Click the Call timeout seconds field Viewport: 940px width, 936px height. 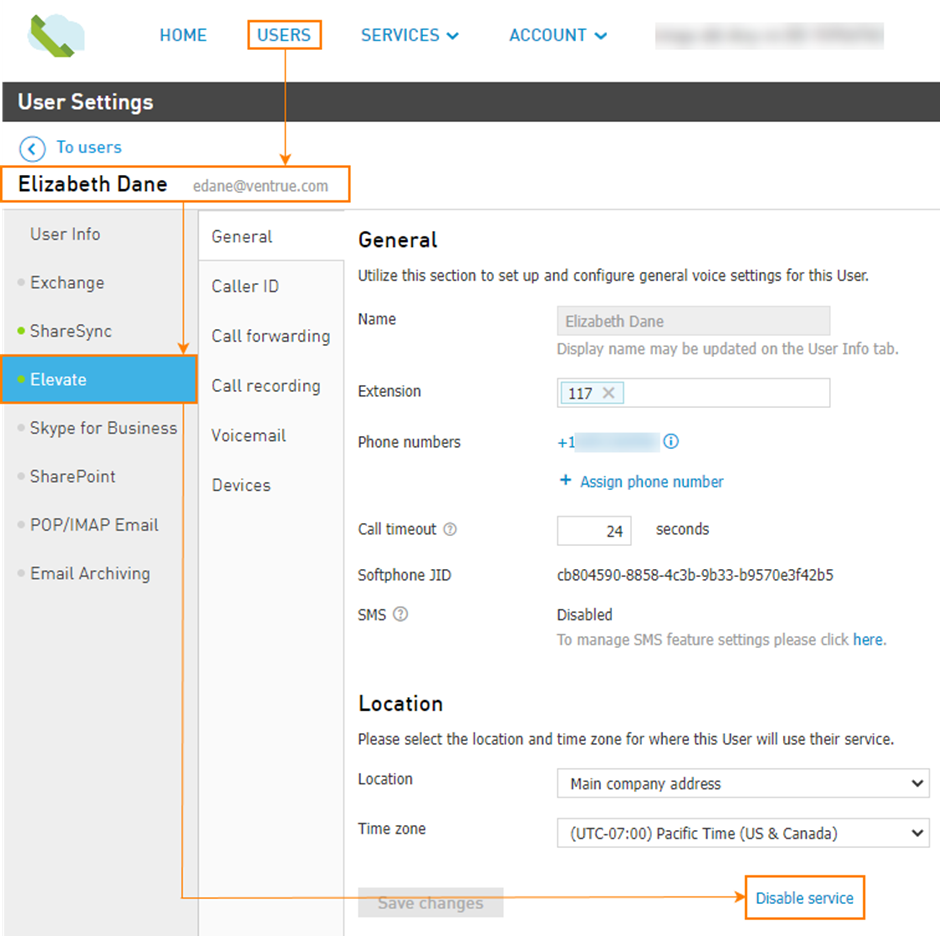pos(593,531)
